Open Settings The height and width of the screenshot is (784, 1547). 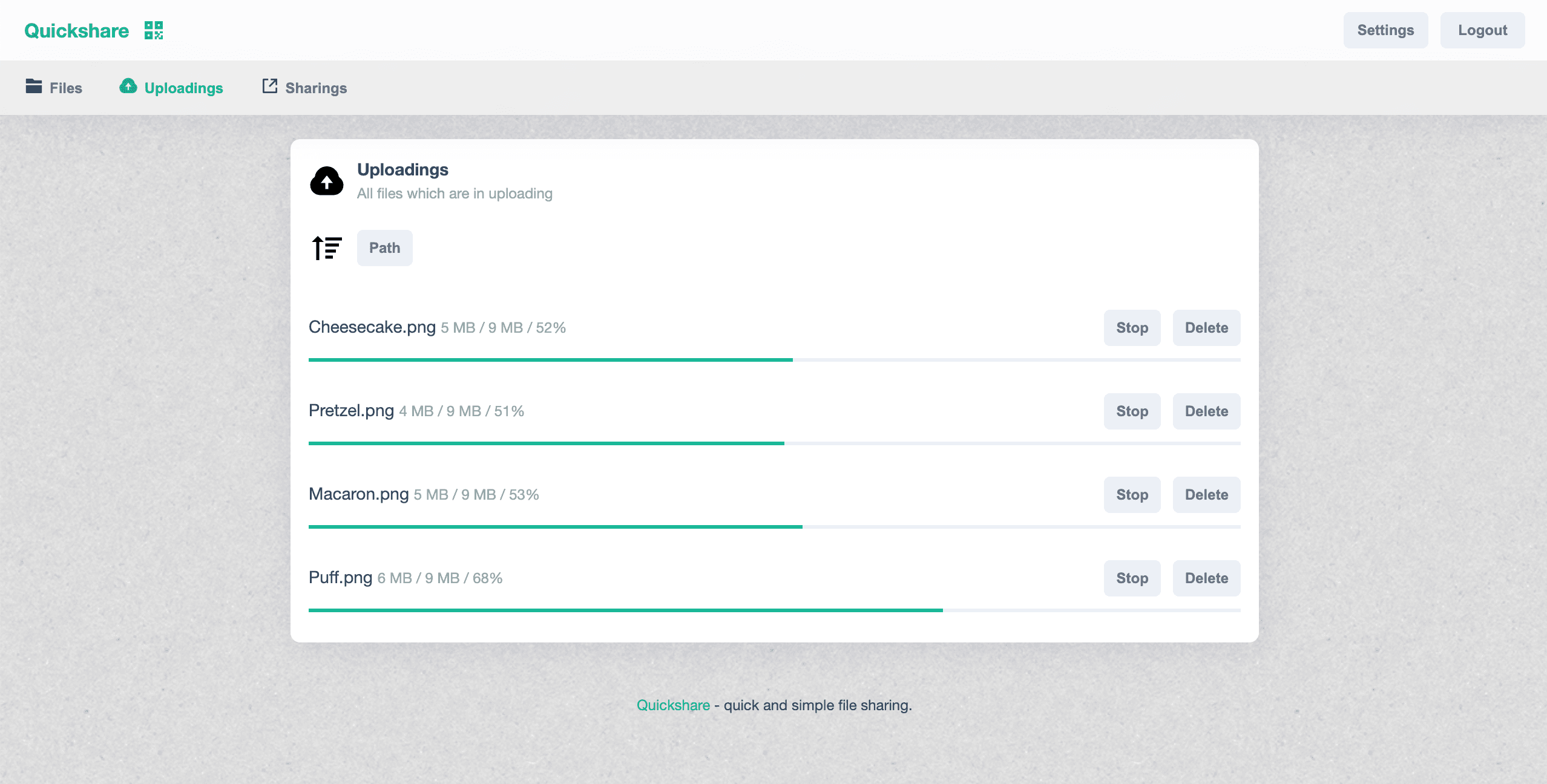point(1385,30)
